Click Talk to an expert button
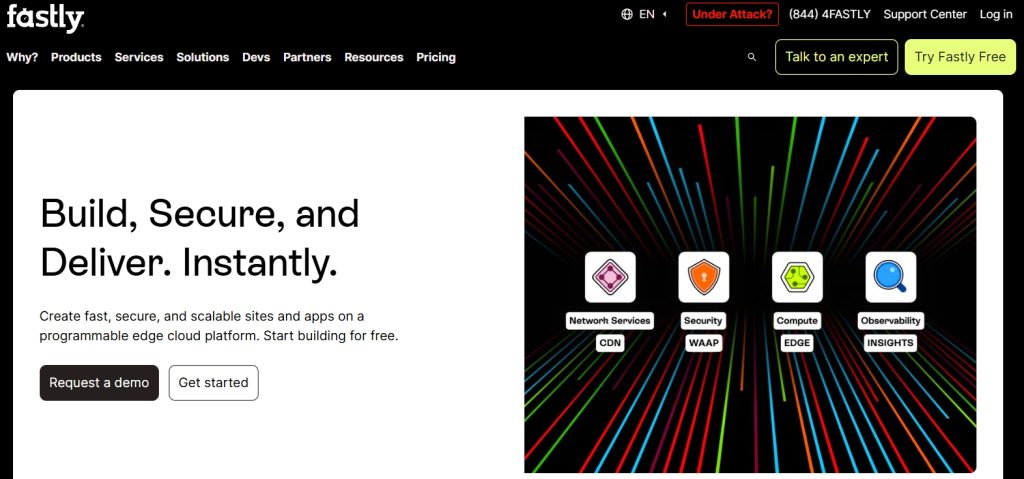The height and width of the screenshot is (479, 1024). pos(837,57)
